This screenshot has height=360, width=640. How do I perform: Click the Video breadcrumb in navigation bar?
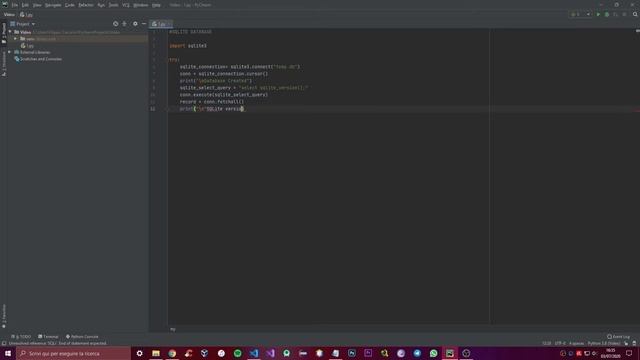click(9, 15)
